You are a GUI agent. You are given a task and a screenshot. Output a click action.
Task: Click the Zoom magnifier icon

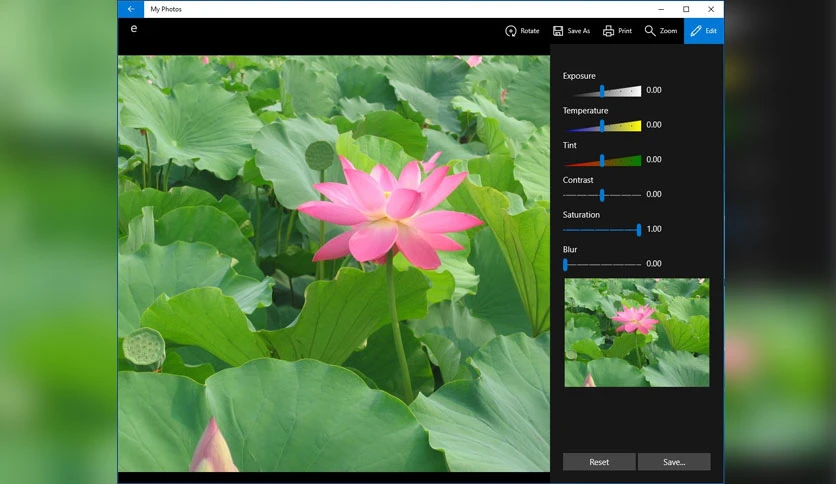pos(650,31)
